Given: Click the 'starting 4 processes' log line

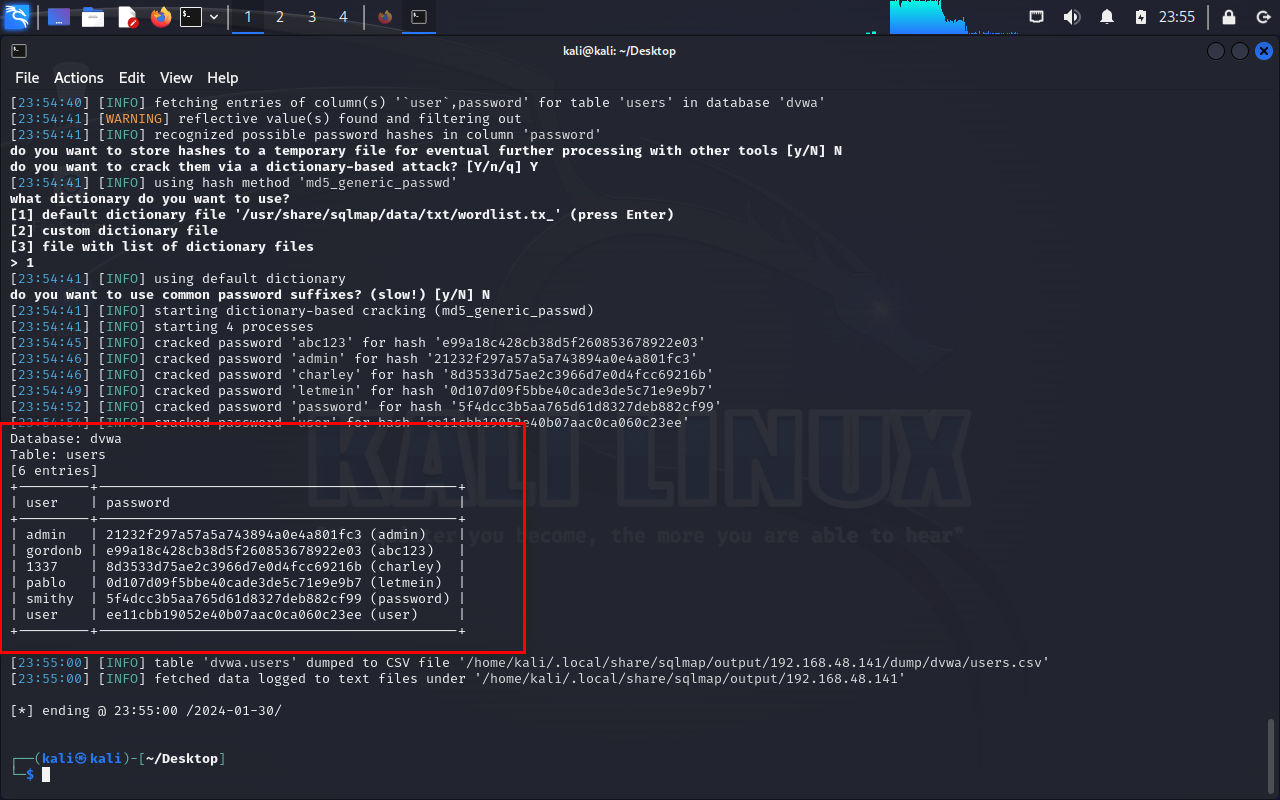Looking at the screenshot, I should (x=162, y=327).
